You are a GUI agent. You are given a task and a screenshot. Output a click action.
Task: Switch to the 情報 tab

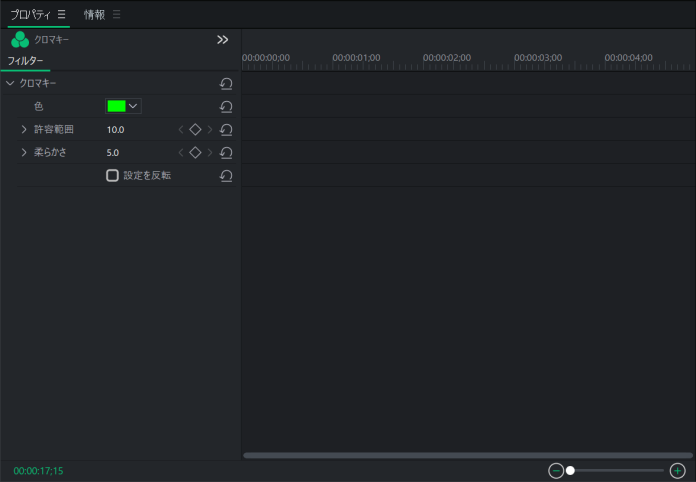[94, 14]
